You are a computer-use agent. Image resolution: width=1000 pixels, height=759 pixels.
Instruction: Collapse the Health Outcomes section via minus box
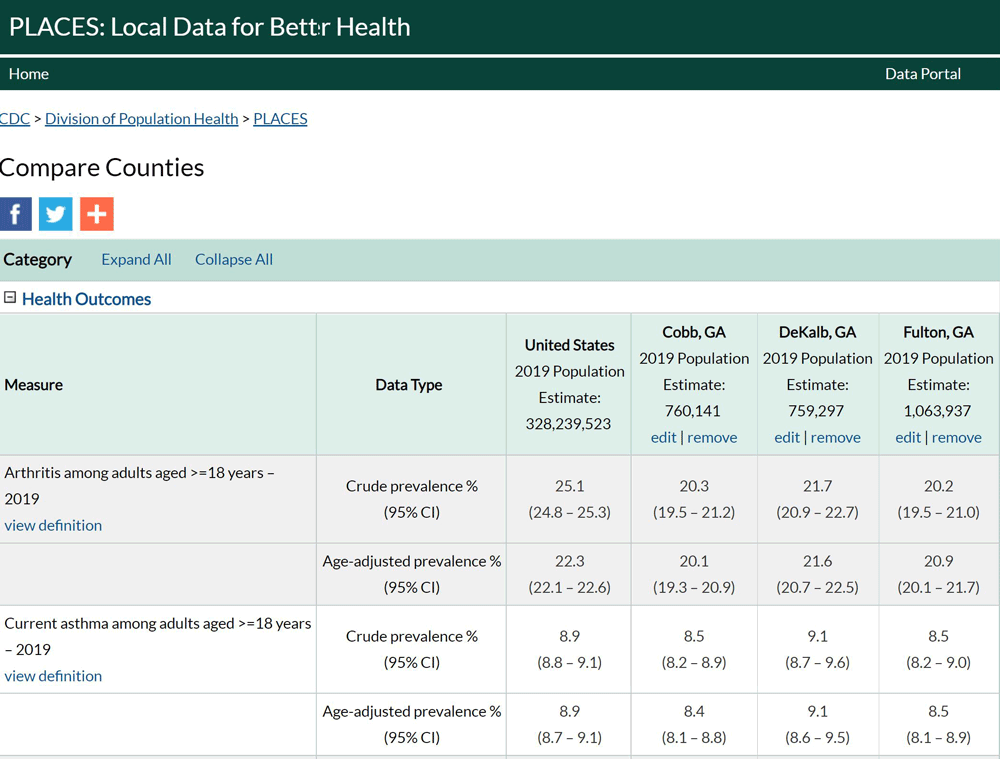tap(10, 298)
